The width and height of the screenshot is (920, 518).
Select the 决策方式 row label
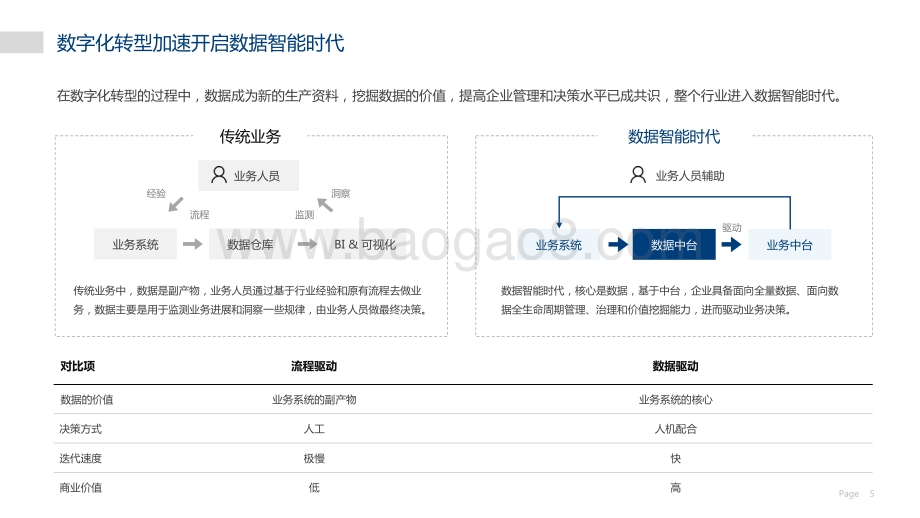click(80, 429)
